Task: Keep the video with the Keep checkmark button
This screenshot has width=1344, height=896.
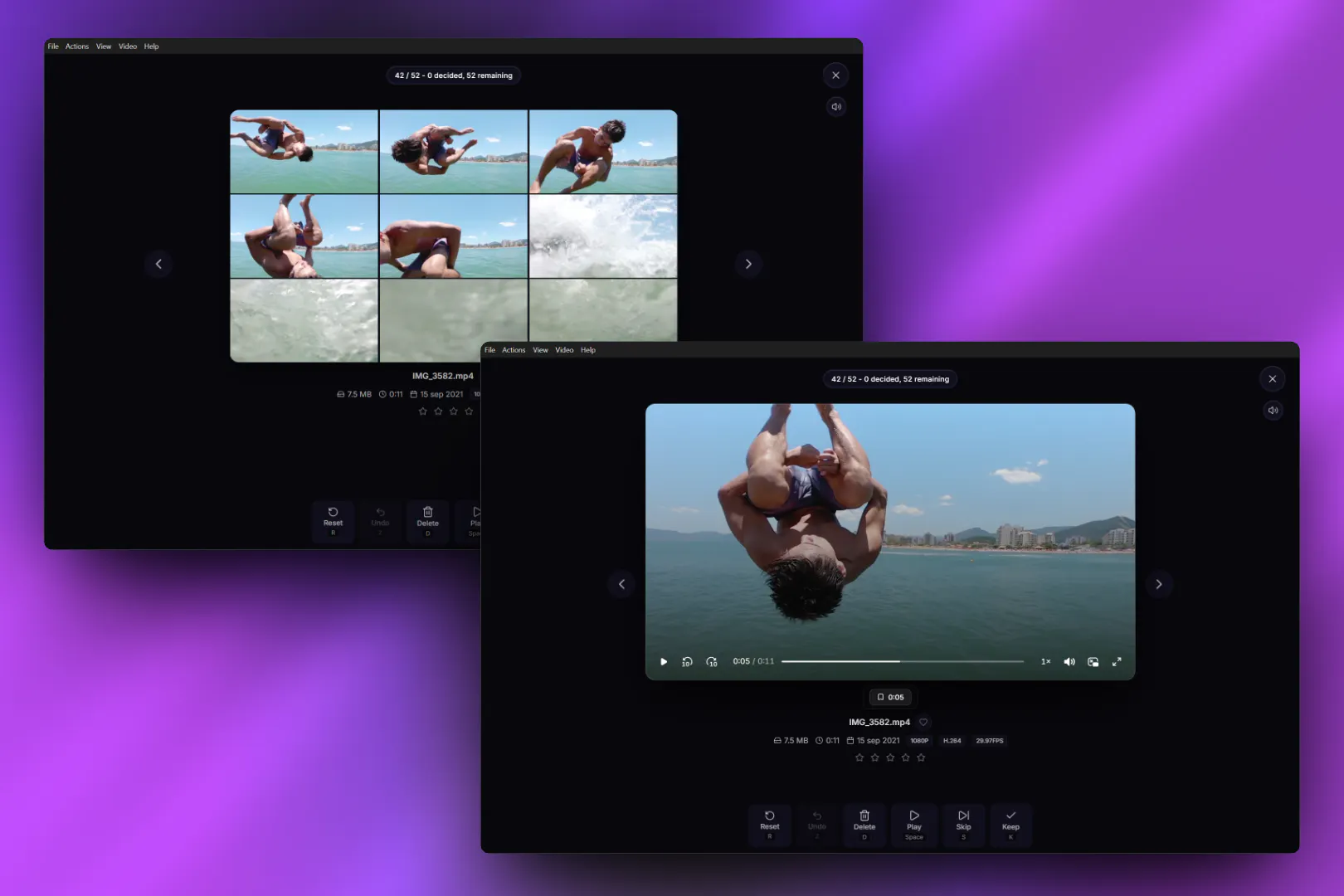Action: [1010, 825]
